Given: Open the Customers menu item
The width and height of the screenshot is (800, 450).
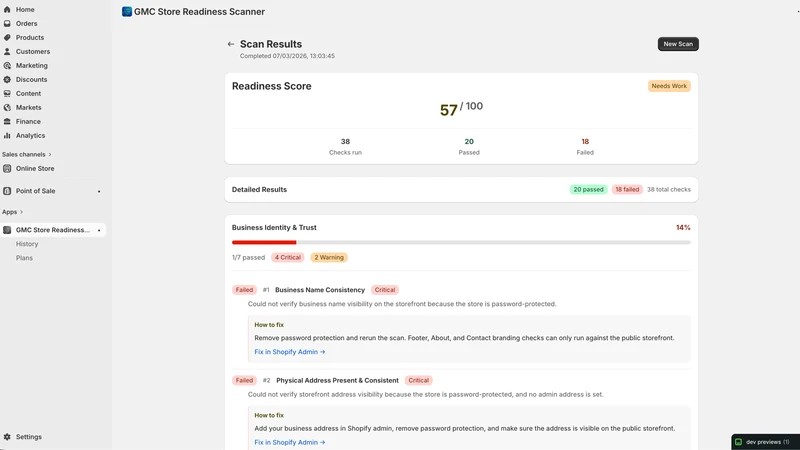Looking at the screenshot, I should coord(33,52).
